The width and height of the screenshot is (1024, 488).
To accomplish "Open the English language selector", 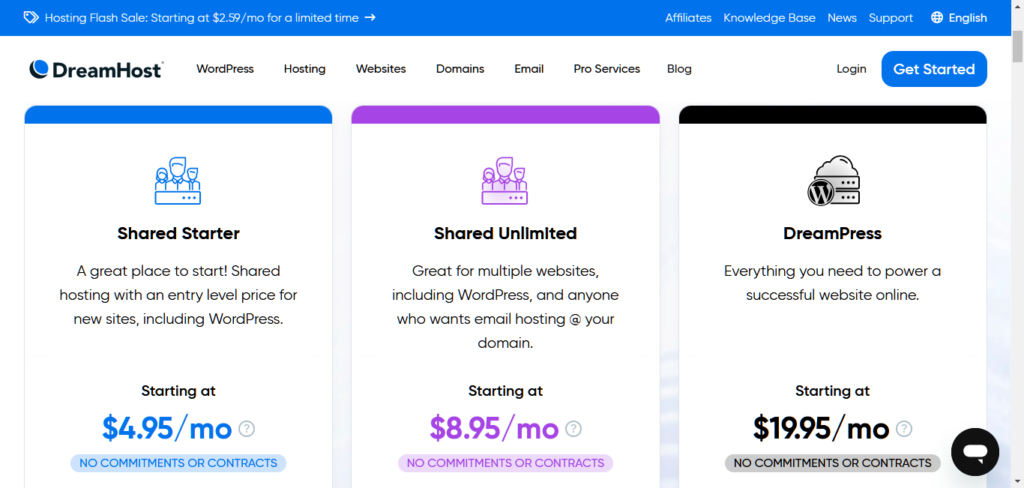I will tap(959, 18).
